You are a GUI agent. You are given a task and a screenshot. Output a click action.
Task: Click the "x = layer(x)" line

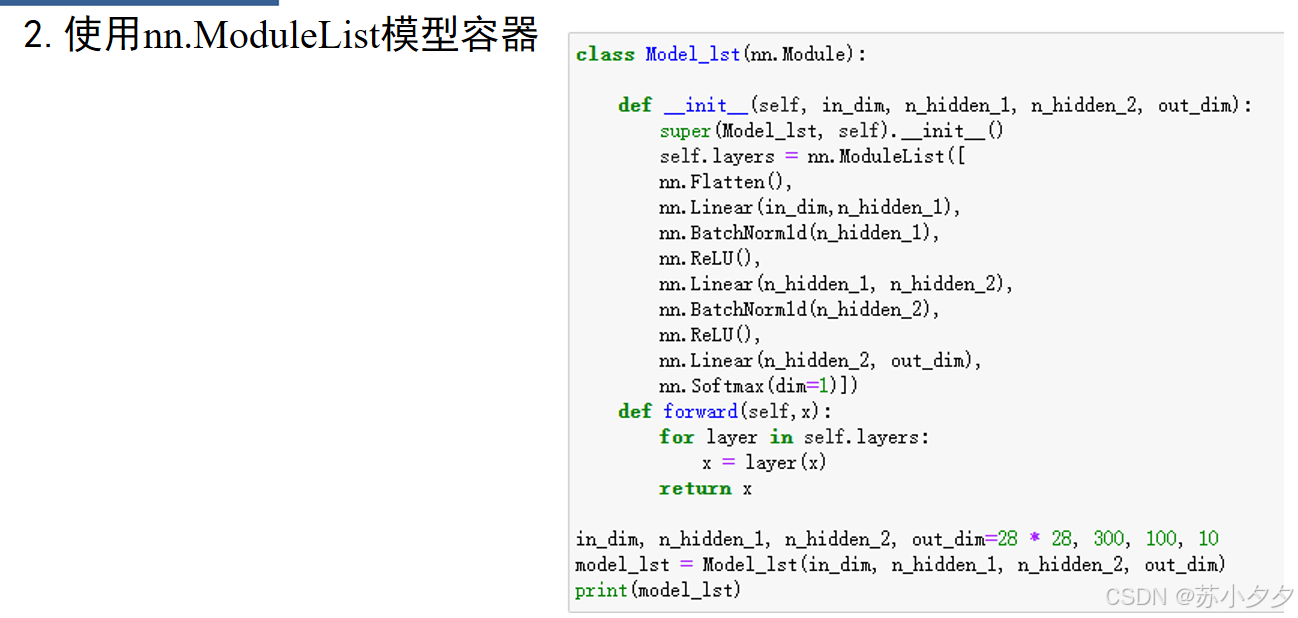click(764, 463)
